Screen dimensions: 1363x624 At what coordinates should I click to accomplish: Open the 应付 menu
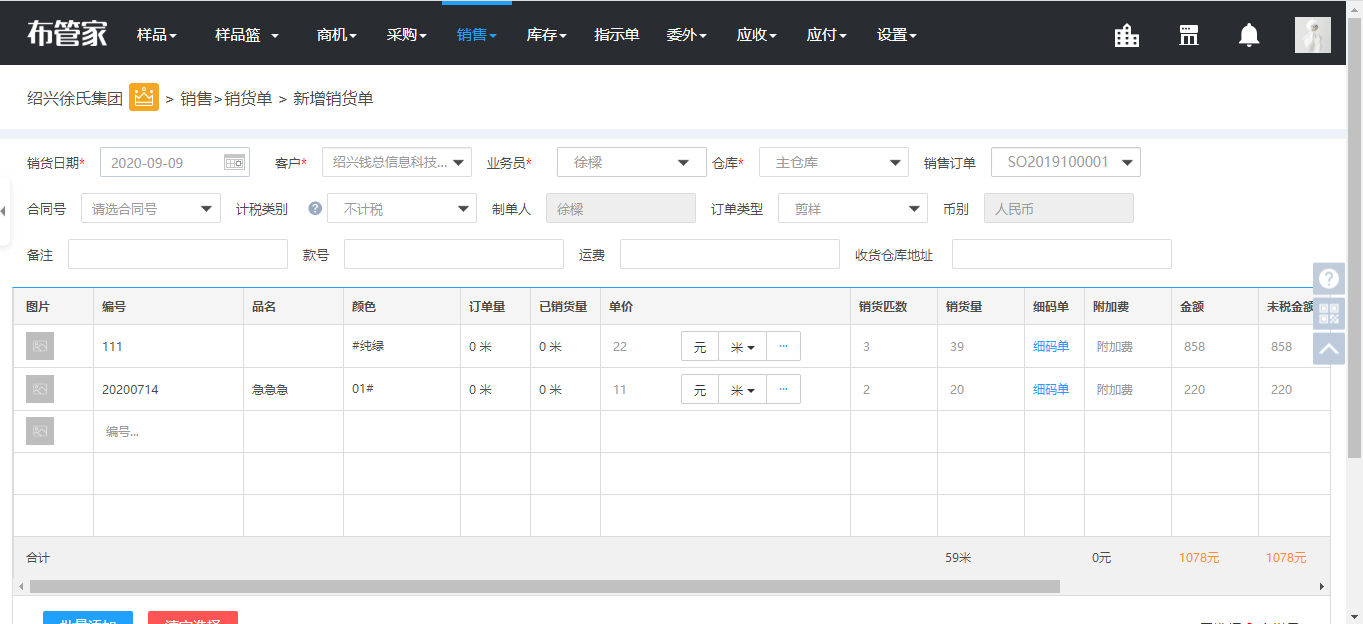pos(827,35)
